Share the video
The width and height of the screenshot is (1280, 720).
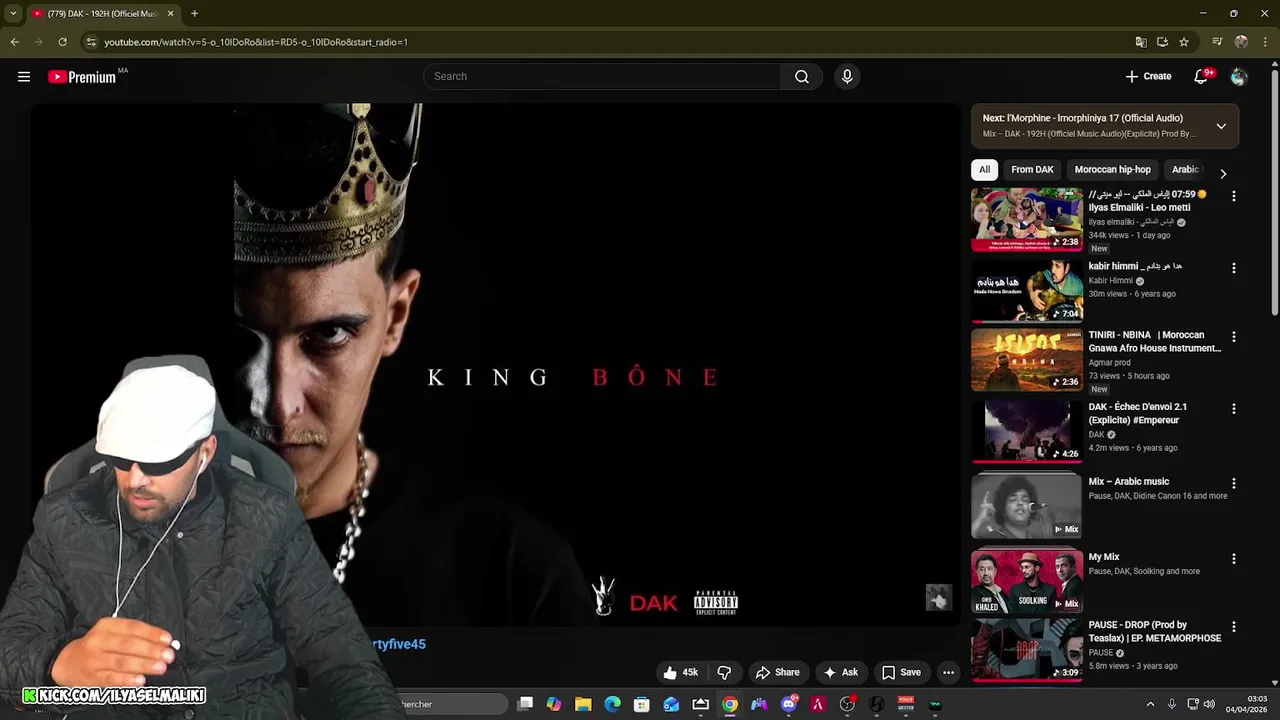[x=777, y=672]
